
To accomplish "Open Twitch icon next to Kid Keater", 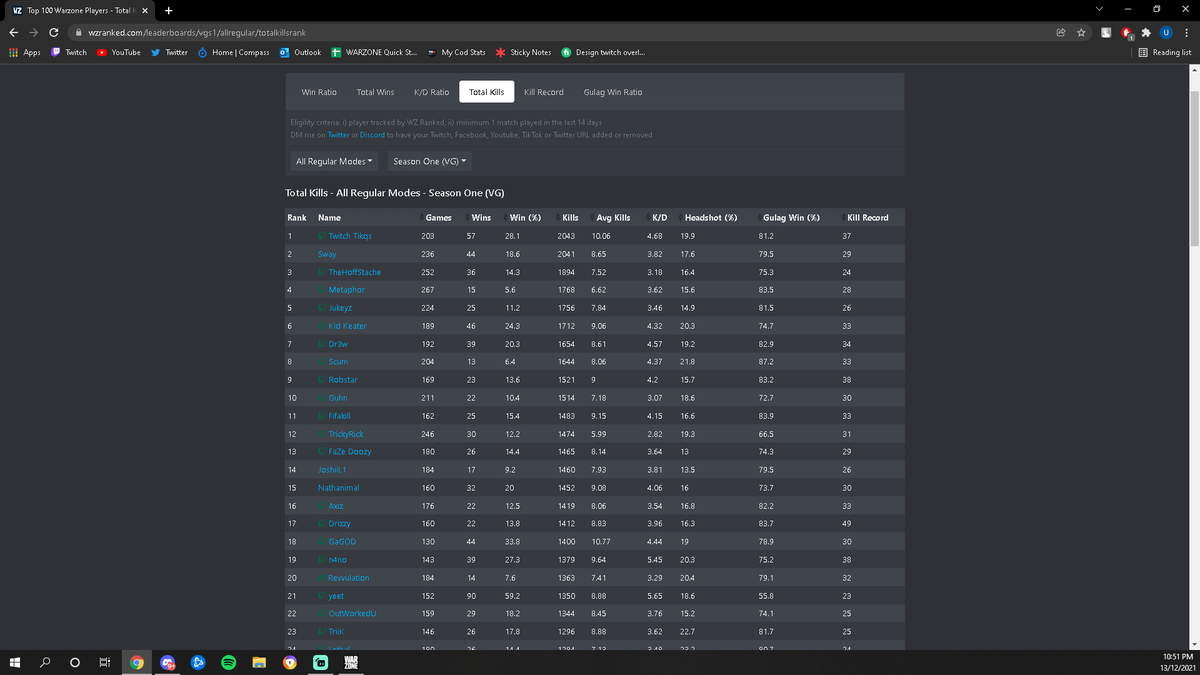I will click(321, 326).
